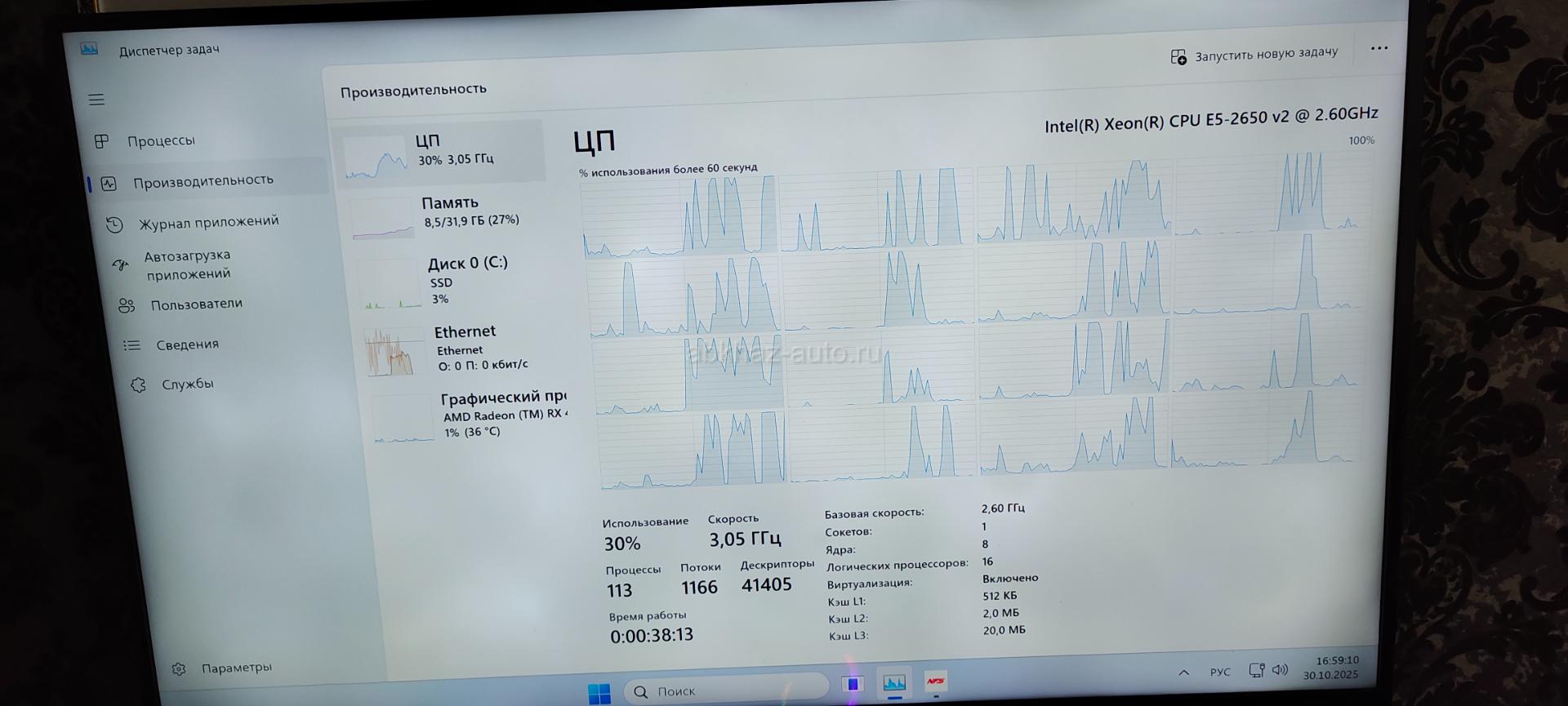Select the Журнал приложений history icon
The height and width of the screenshot is (706, 1568).
coord(115,224)
